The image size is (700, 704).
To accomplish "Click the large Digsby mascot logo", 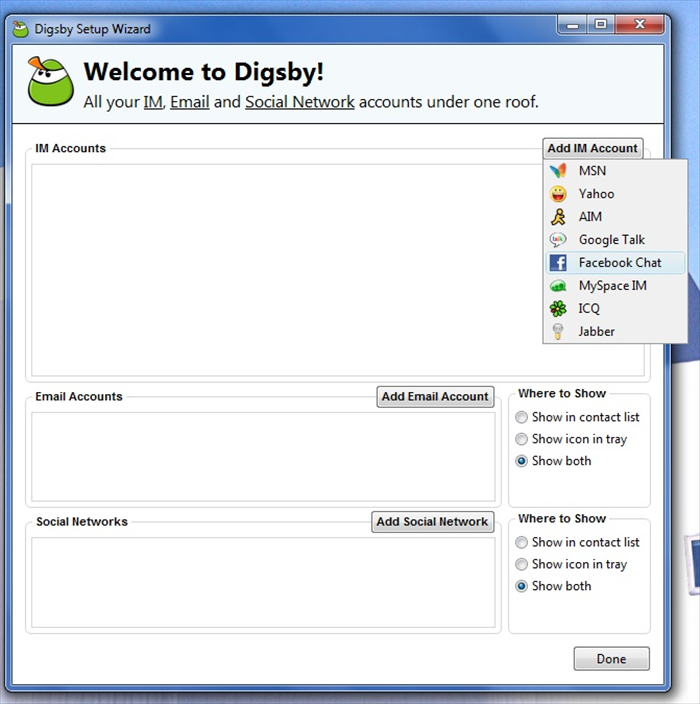I will [x=50, y=81].
